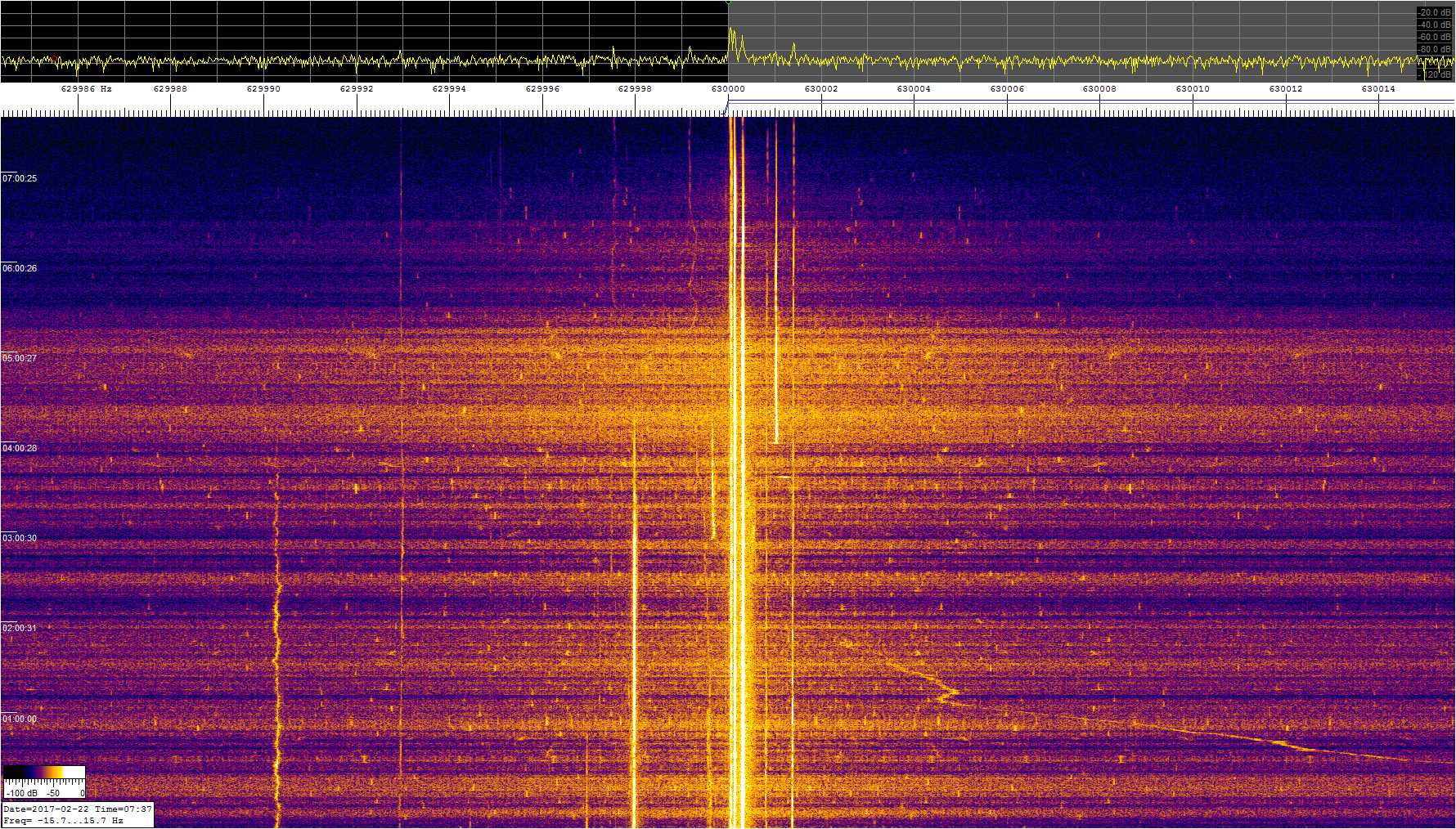Click the 629998 frequency scale label
The image size is (1456, 829).
point(635,88)
